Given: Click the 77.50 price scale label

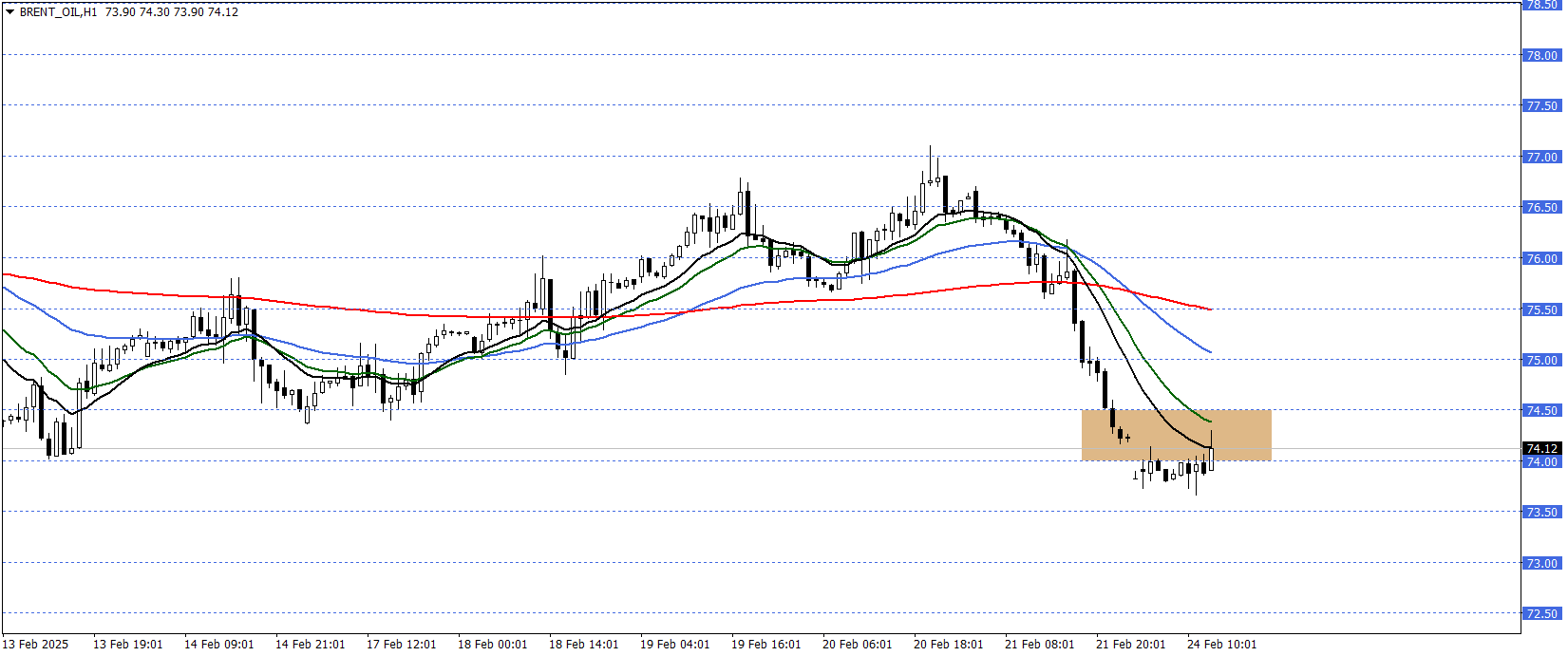Looking at the screenshot, I should tap(1541, 105).
